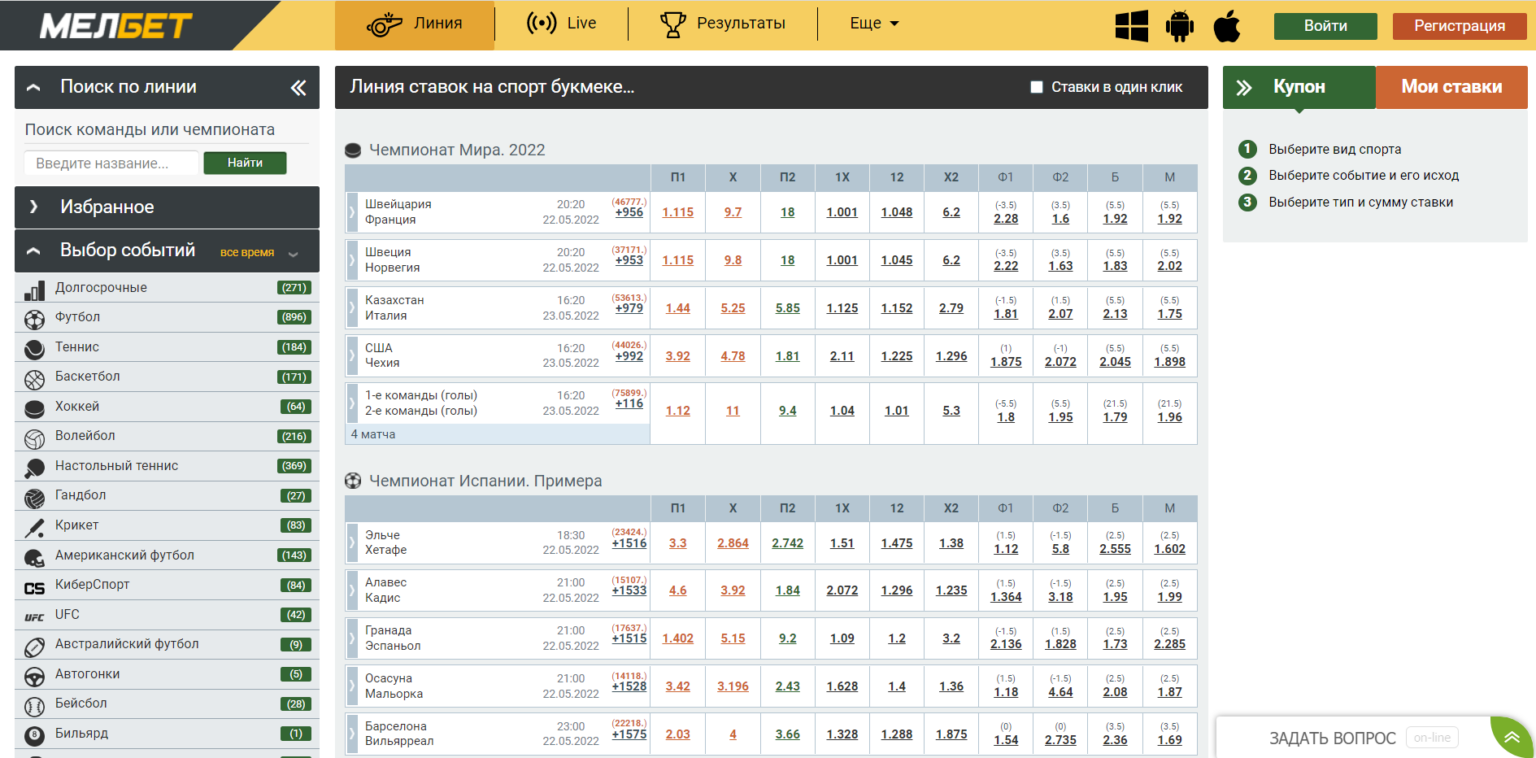The height and width of the screenshot is (758, 1536).
Task: Expand the Эльче – Хетафе match row
Action: (x=351, y=543)
